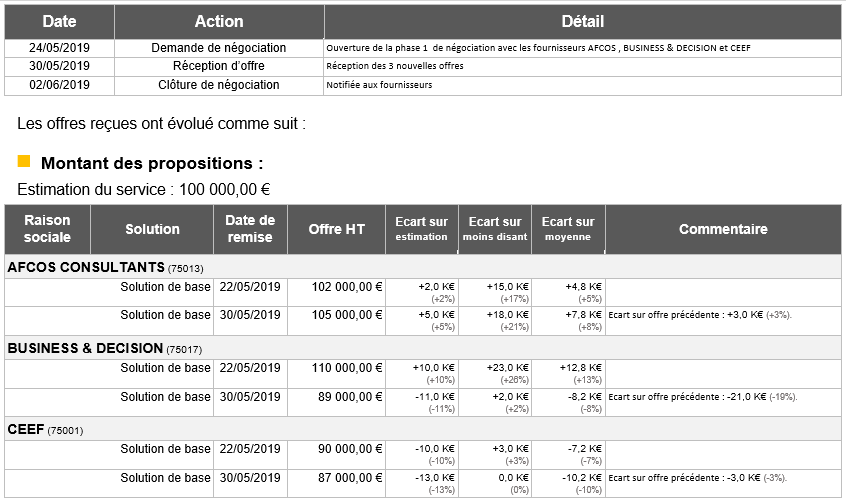
Task: Click the Détail column header
Action: [583, 22]
